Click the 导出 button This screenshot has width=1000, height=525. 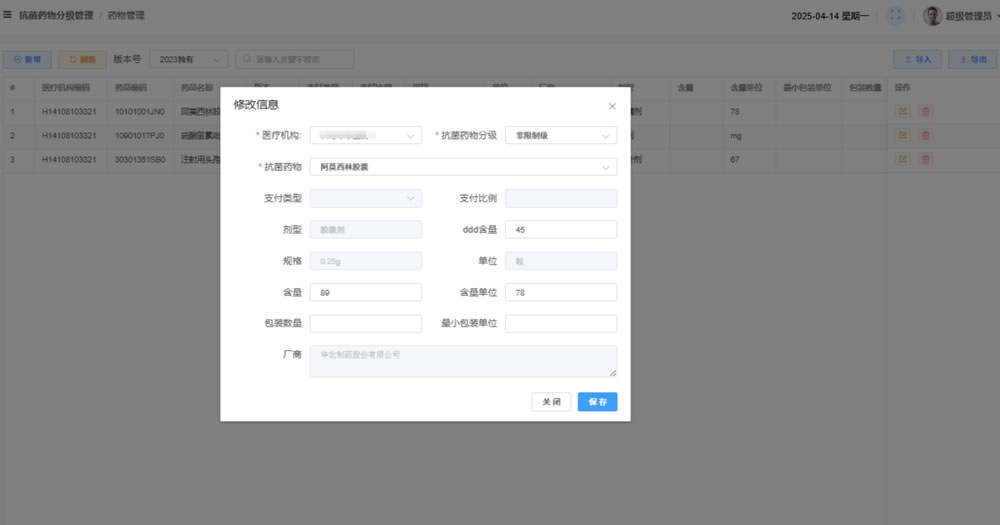[x=973, y=59]
